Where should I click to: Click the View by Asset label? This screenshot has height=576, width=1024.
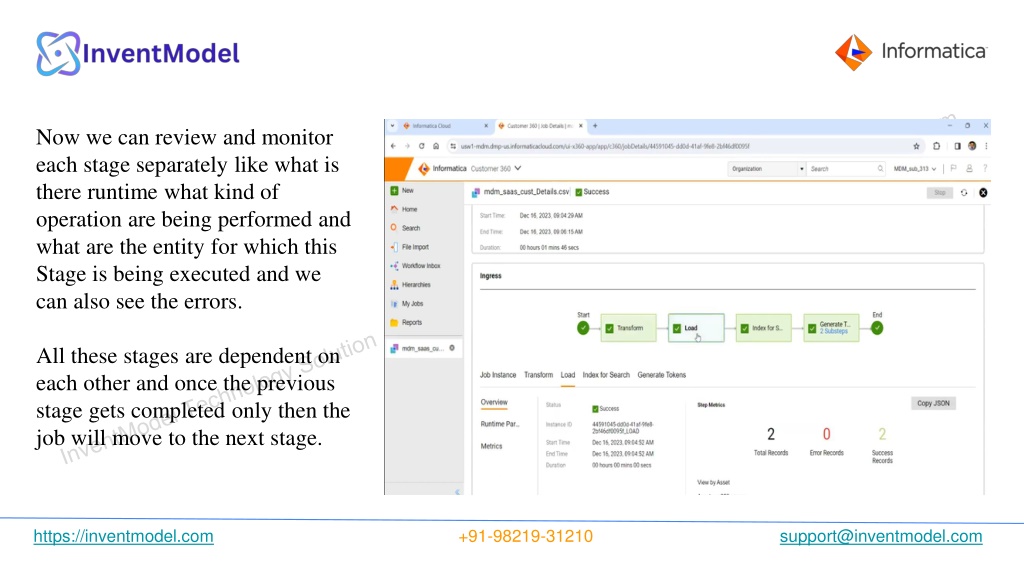[713, 483]
